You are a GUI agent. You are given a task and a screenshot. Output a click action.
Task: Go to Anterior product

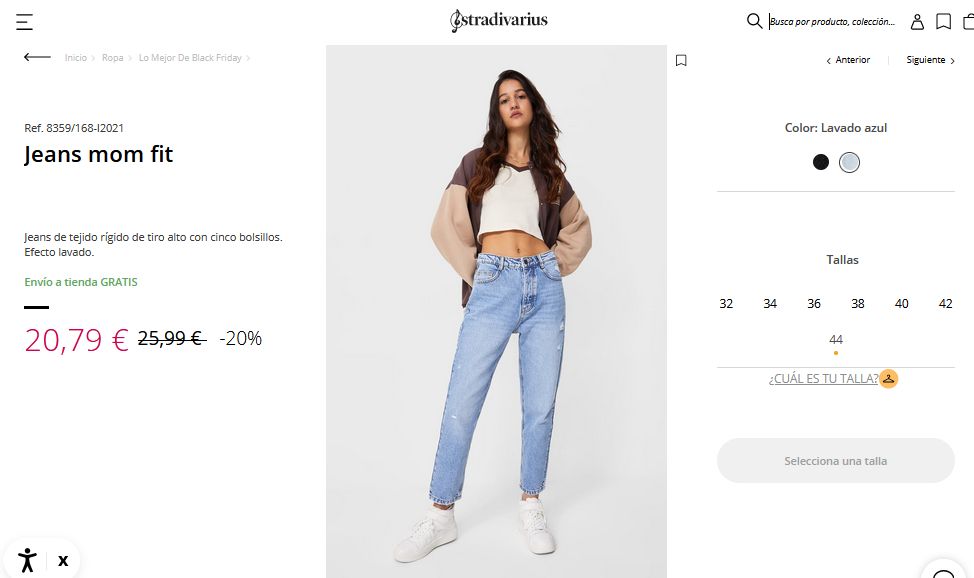tap(848, 60)
